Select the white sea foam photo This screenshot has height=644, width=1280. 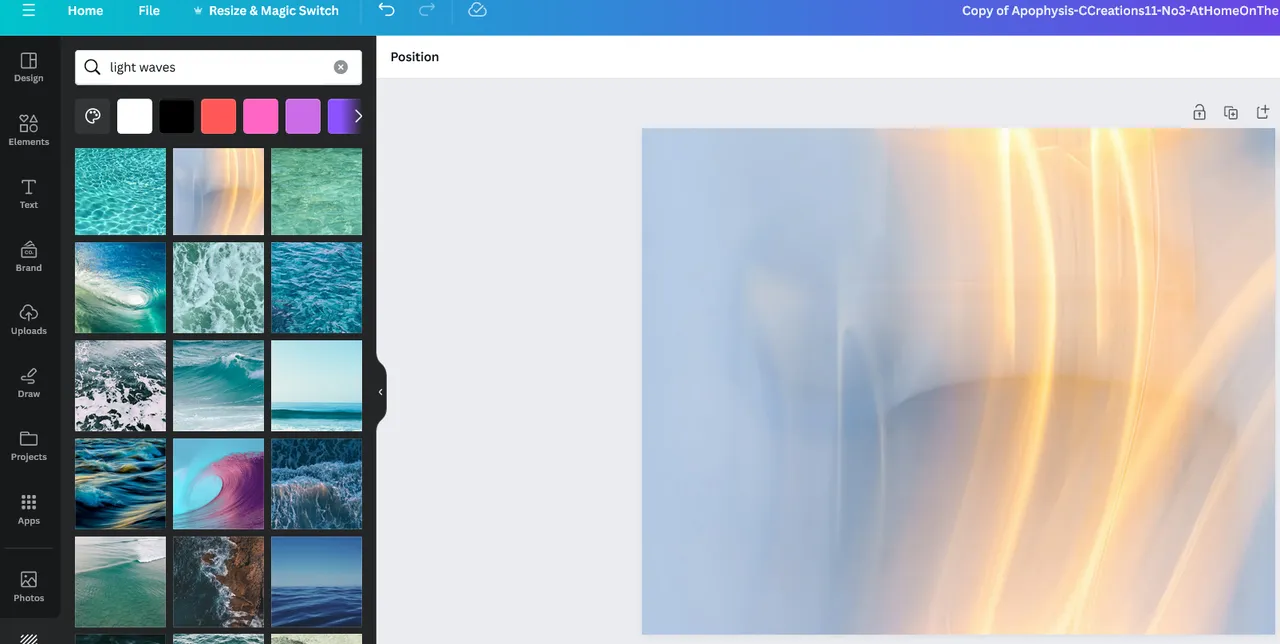(x=219, y=288)
